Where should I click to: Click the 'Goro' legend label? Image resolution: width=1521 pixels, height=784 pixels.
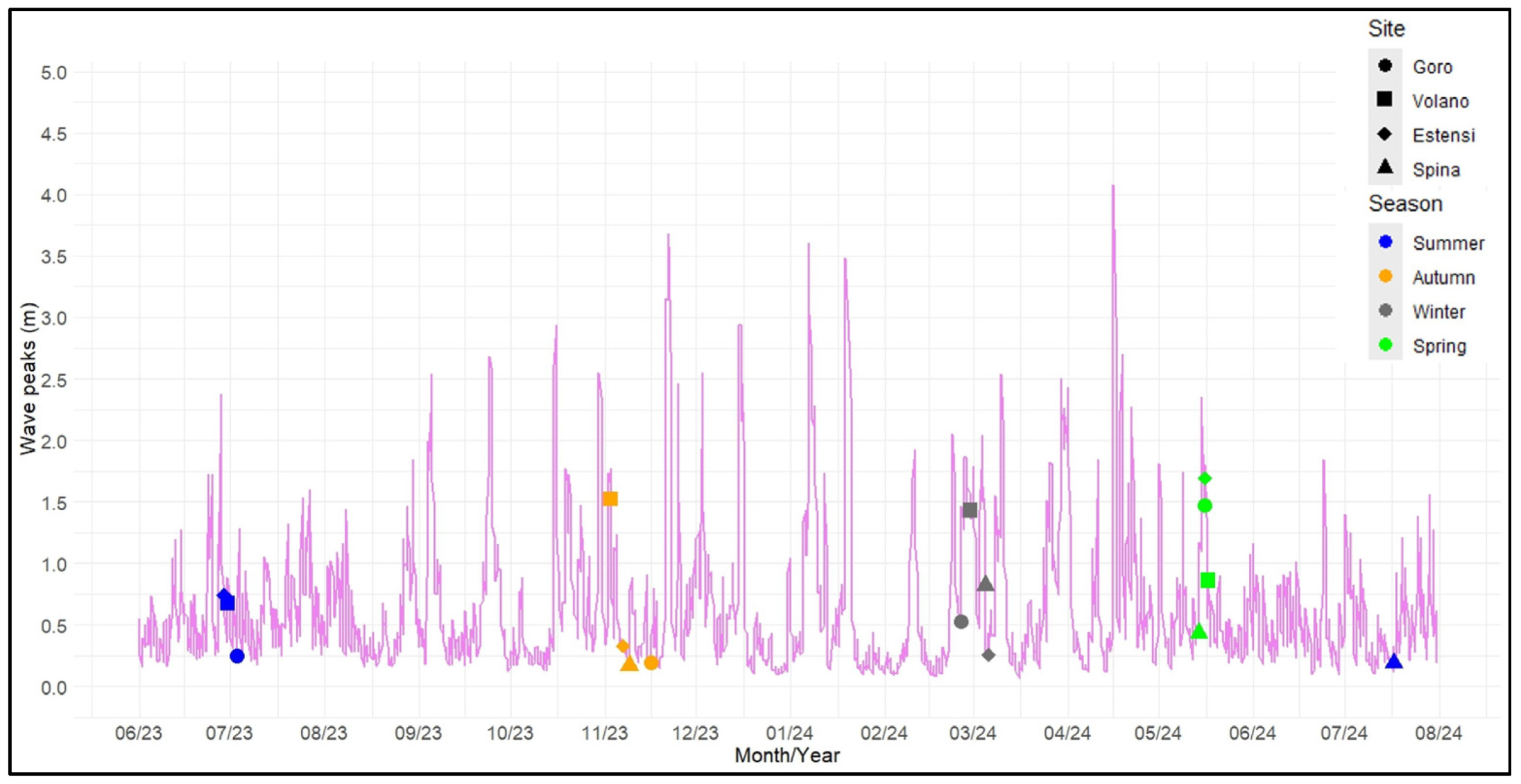[1433, 67]
